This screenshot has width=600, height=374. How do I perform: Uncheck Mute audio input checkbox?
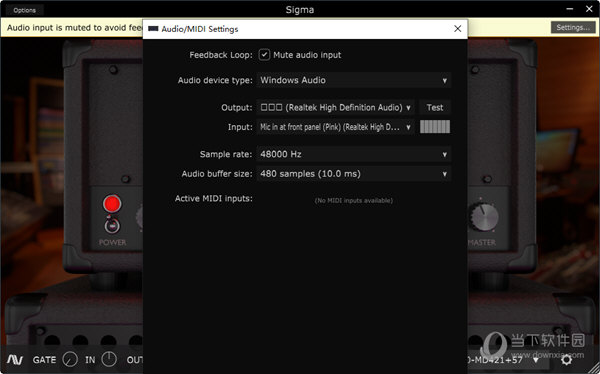click(x=264, y=55)
